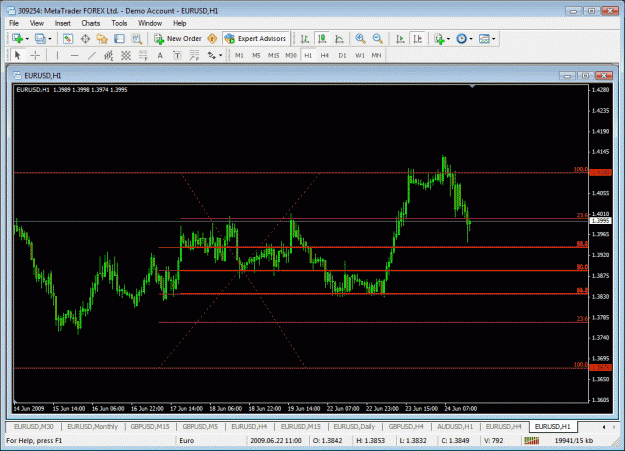625x451 pixels.
Task: Switch chart to line chart style
Action: [x=339, y=39]
